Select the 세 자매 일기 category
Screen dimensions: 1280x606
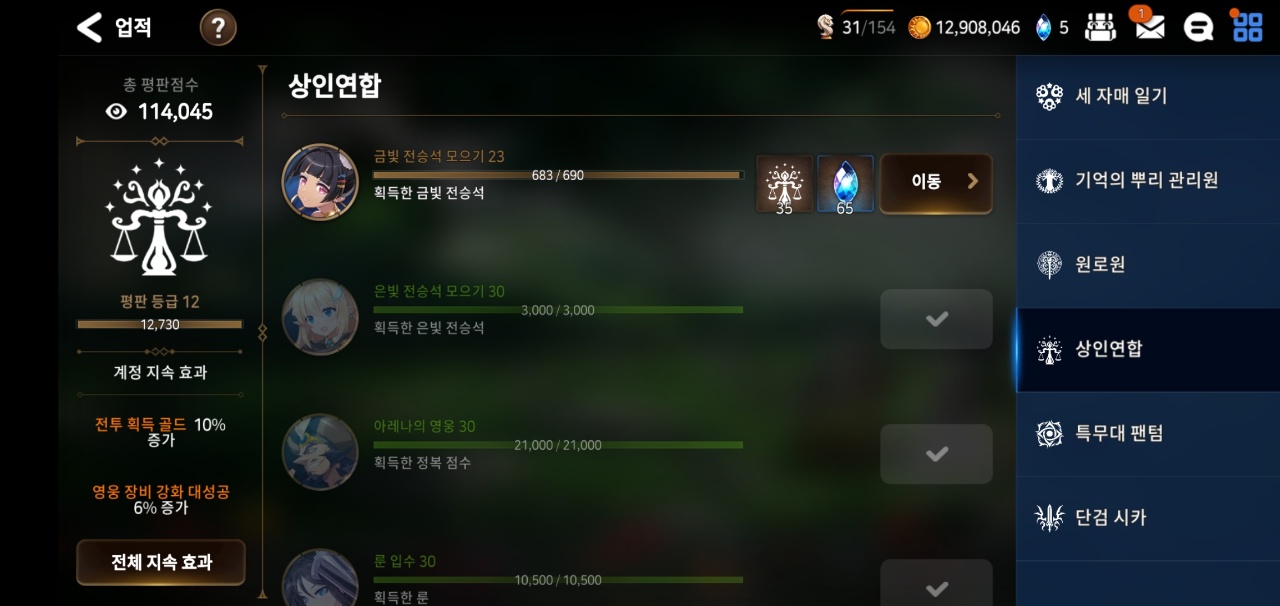pyautogui.click(x=1148, y=97)
